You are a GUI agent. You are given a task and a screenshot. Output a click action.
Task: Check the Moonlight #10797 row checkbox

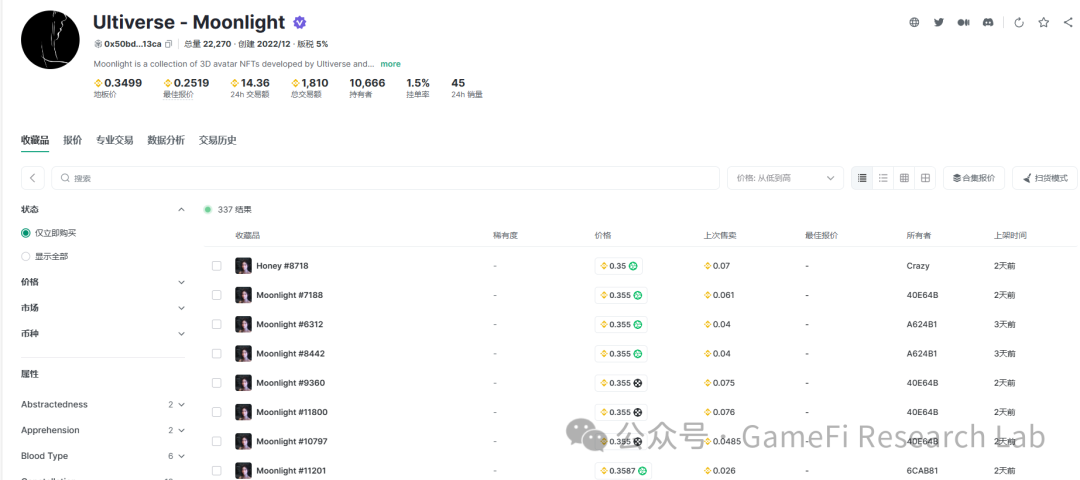click(x=217, y=441)
